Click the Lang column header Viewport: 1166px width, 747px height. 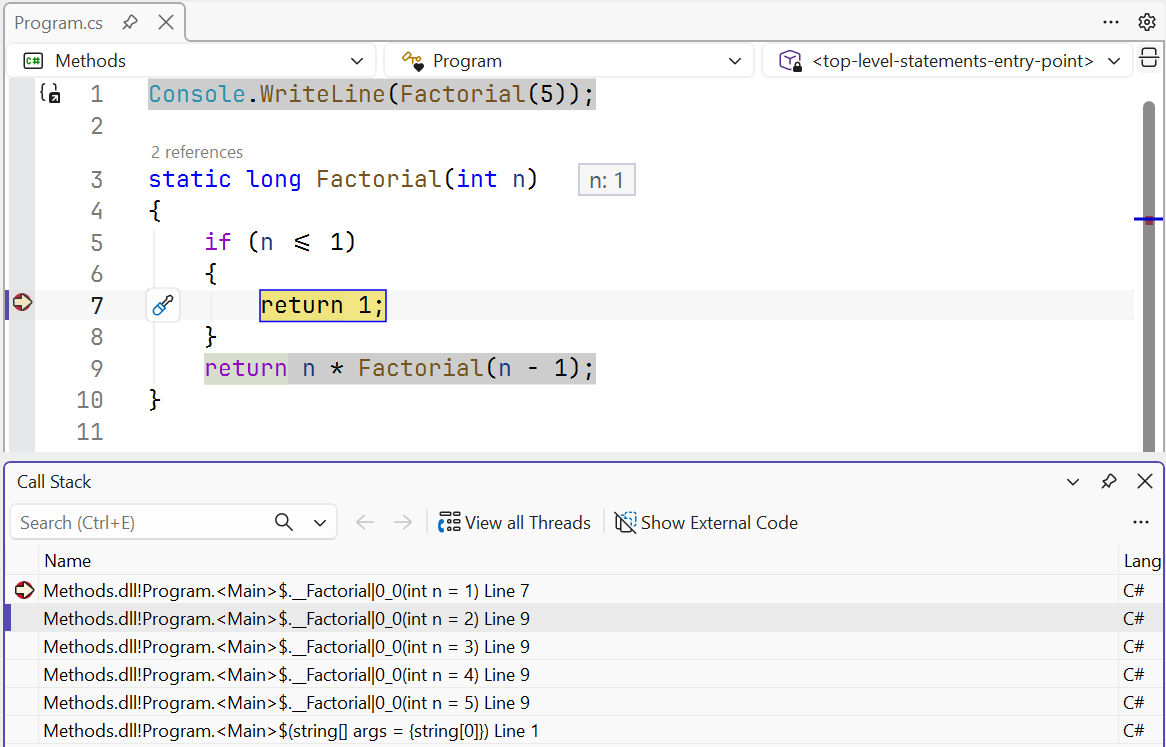(x=1142, y=561)
